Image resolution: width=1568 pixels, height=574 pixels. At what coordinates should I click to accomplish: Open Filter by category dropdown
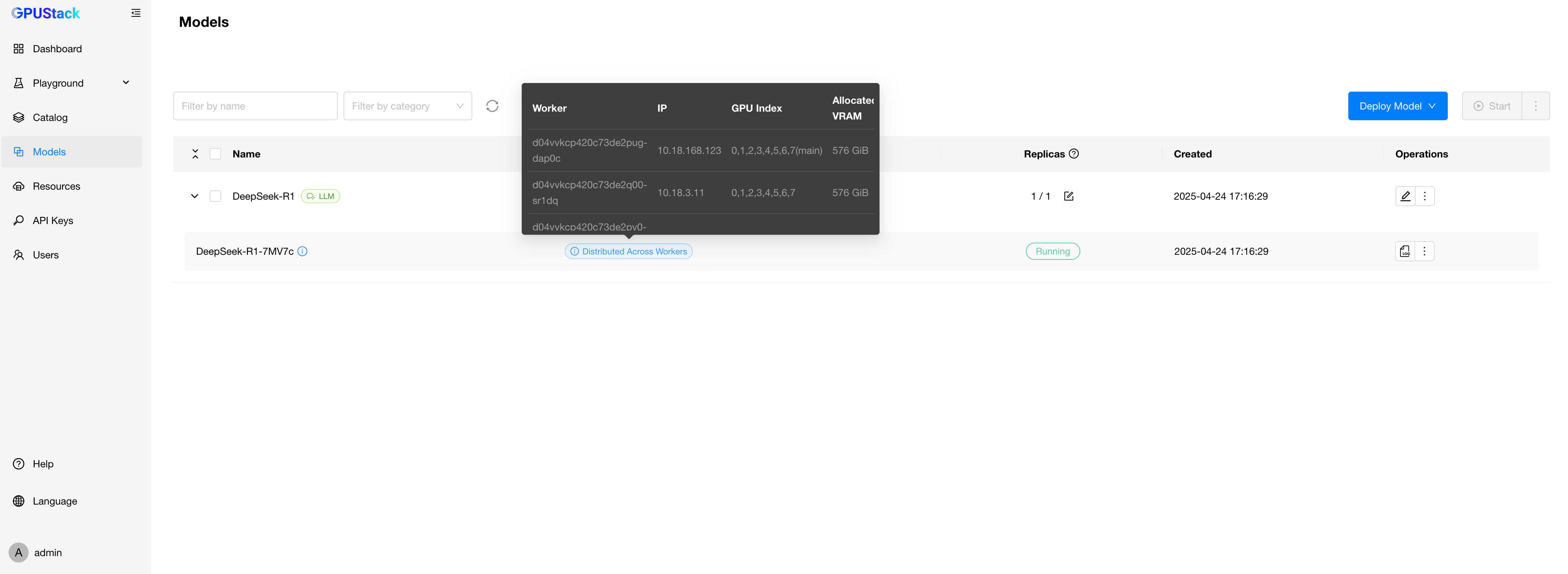click(407, 106)
